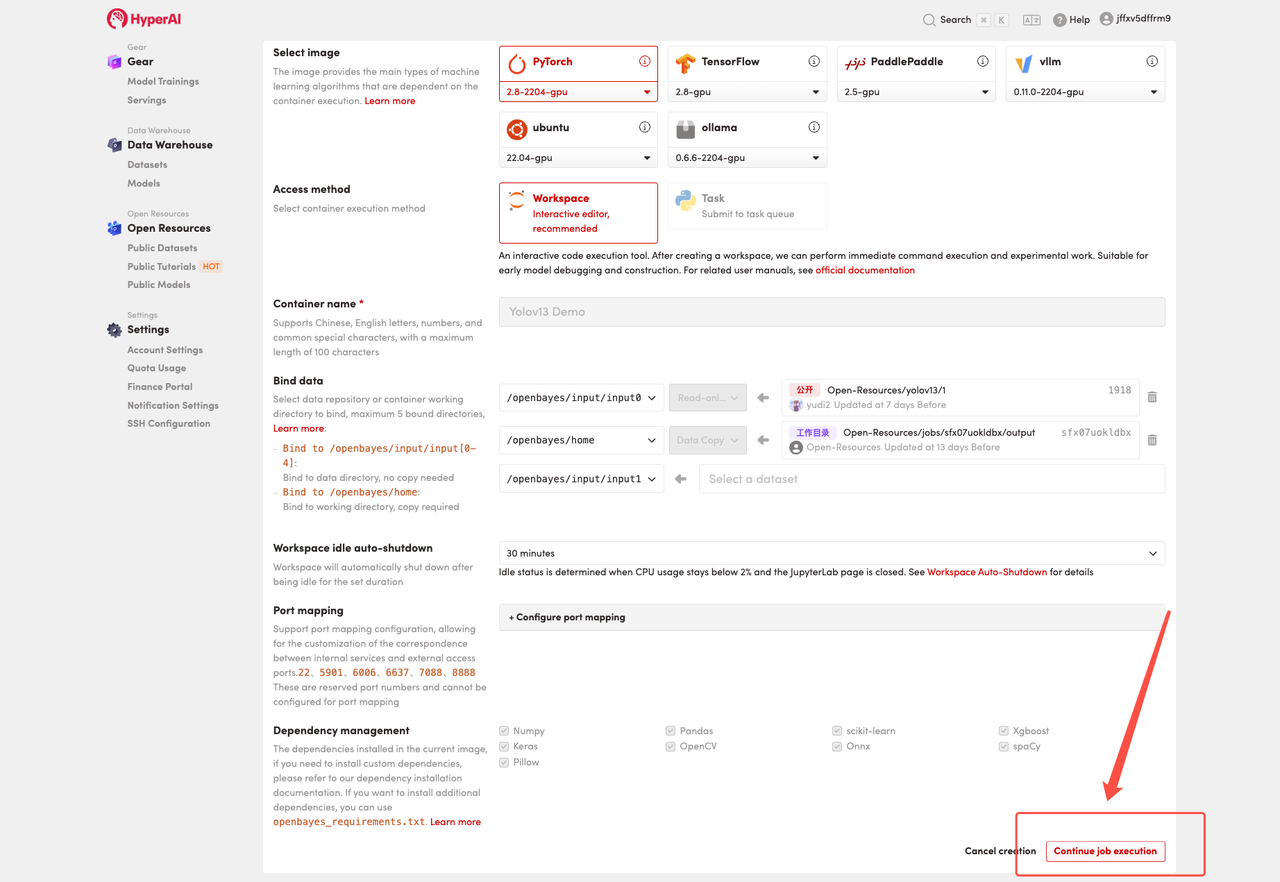Toggle the Pandas dependency checkbox
Image resolution: width=1280 pixels, height=882 pixels.
tap(670, 731)
